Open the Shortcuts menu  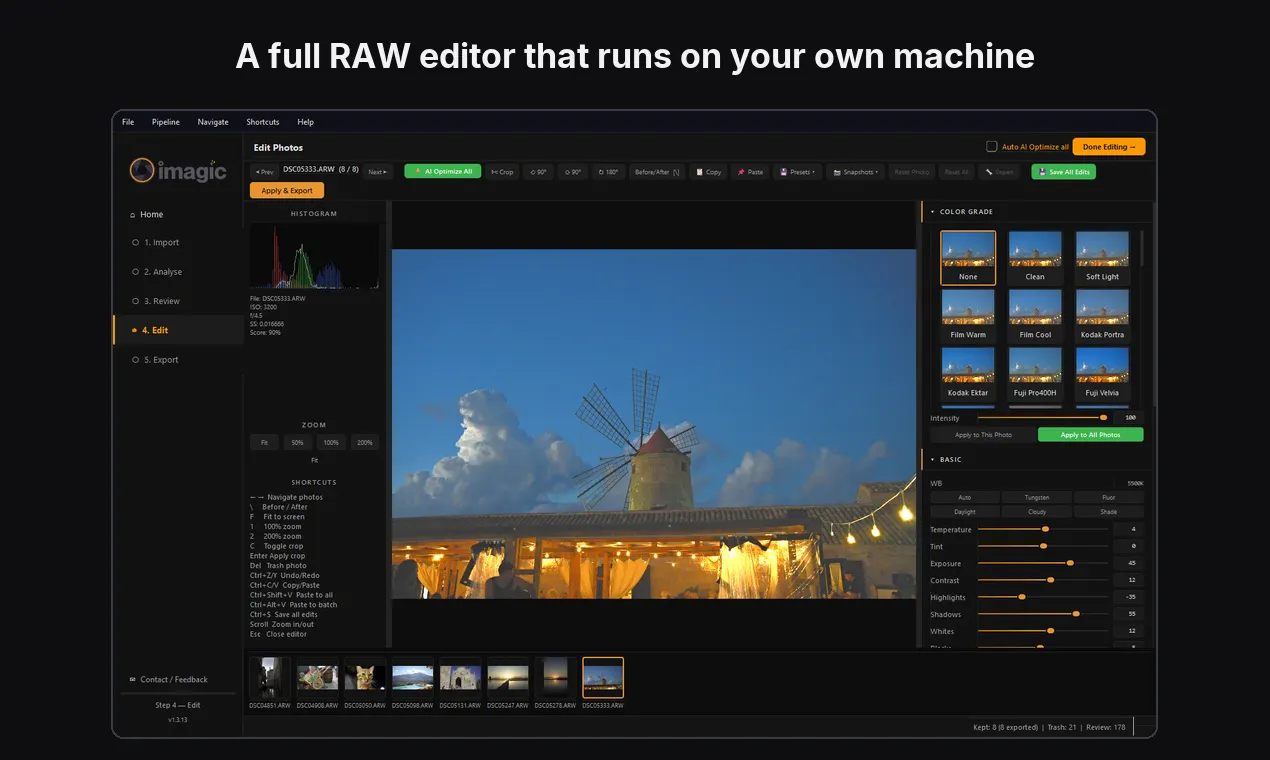(263, 122)
